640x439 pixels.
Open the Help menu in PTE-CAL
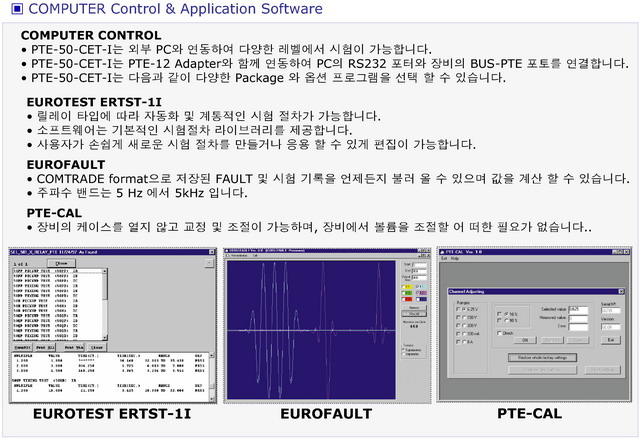(x=455, y=258)
